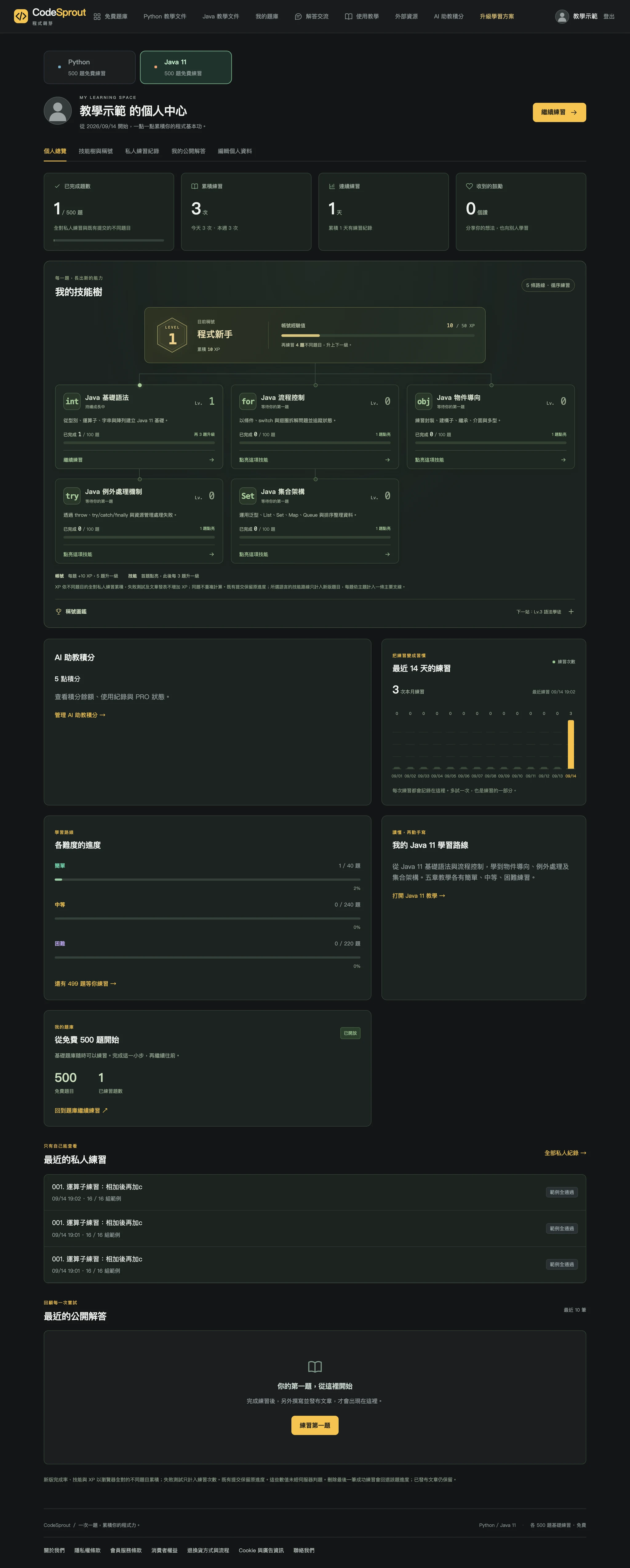The width and height of the screenshot is (630, 1568).
Task: Click the 09/14 bar in practice chart
Action: click(x=570, y=744)
